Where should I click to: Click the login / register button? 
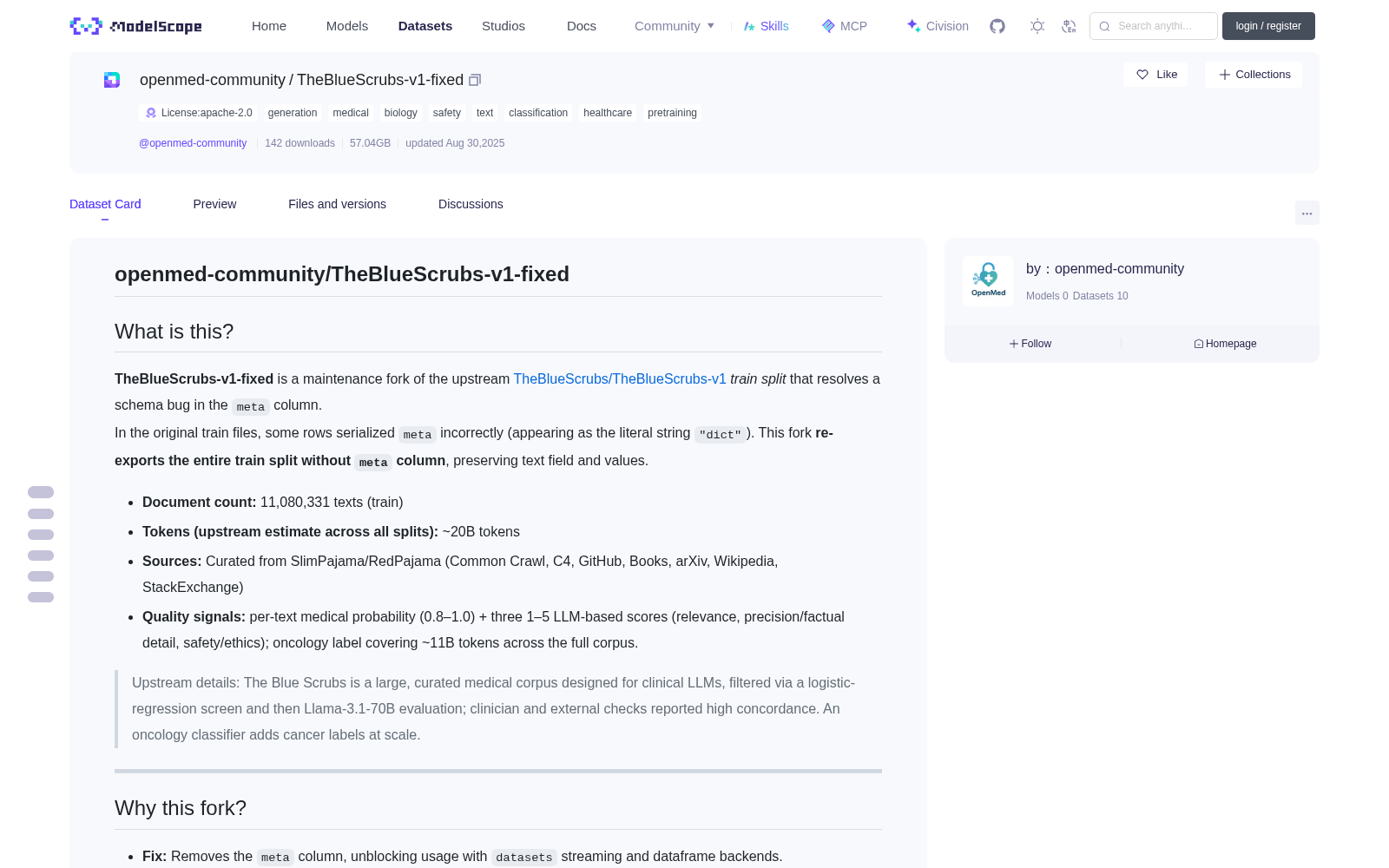tap(1268, 26)
